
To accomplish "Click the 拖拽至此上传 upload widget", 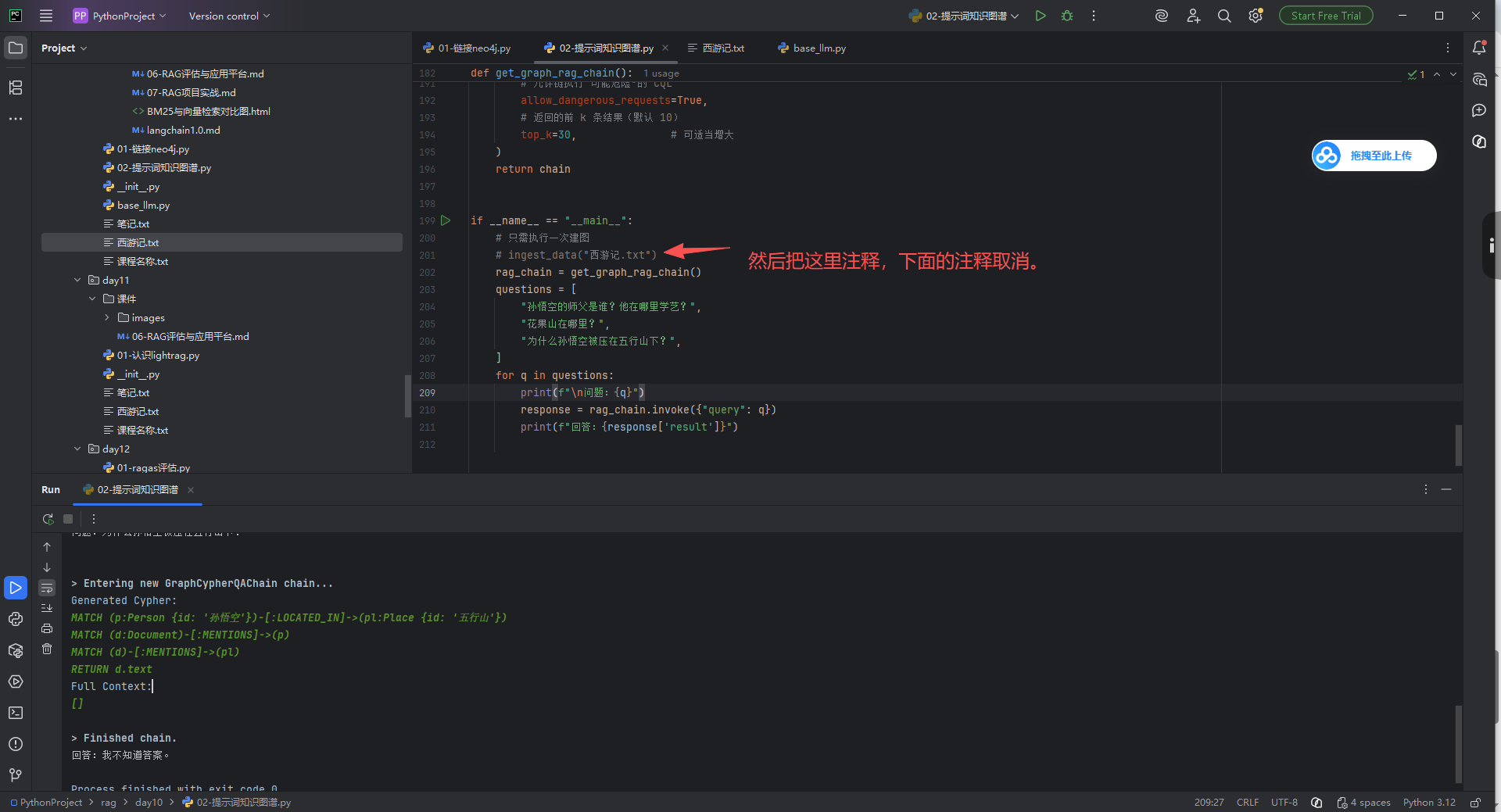I will 1374,156.
